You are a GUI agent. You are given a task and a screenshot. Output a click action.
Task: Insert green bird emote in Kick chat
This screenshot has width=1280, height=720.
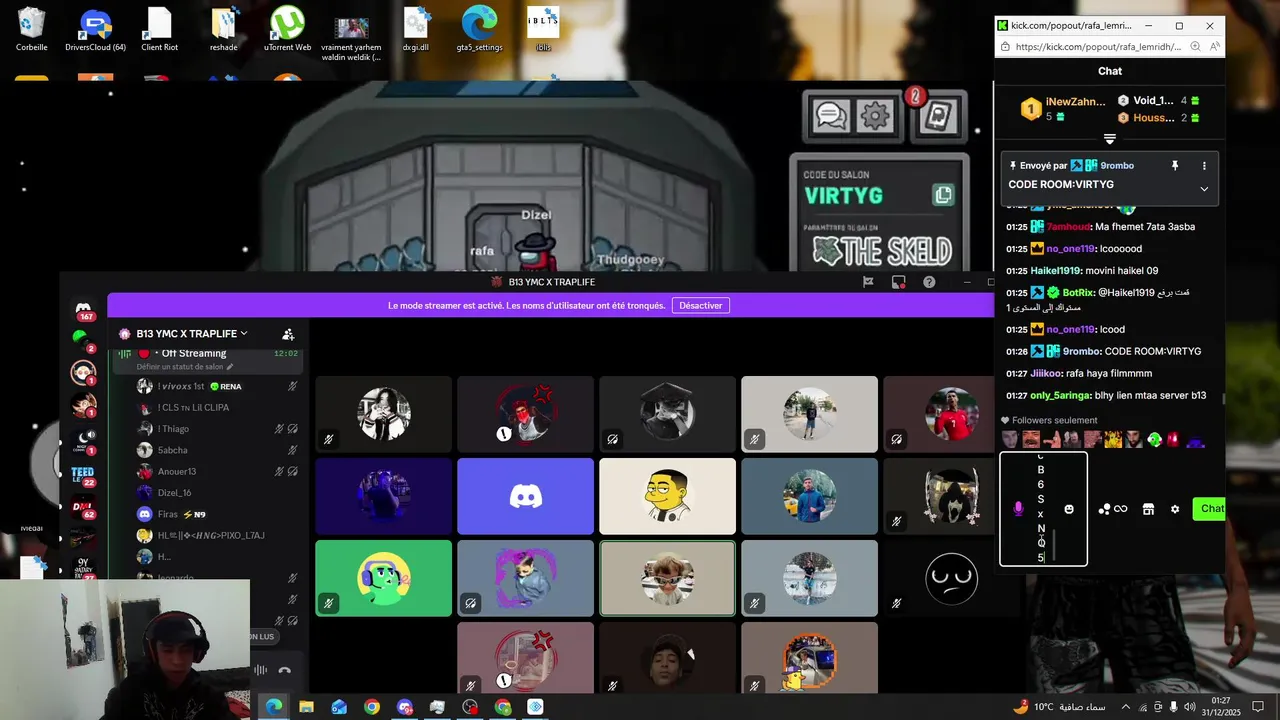click(x=1155, y=439)
